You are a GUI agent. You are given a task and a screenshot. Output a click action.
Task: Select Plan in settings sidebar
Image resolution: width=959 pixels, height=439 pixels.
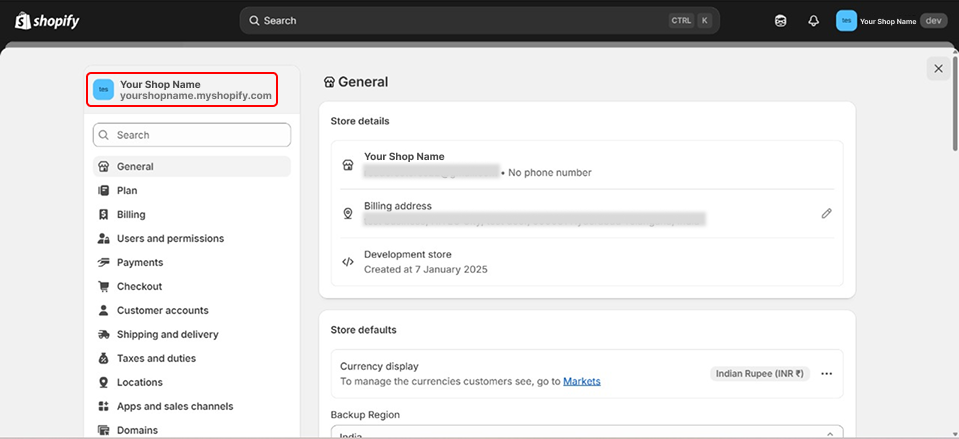coord(127,190)
